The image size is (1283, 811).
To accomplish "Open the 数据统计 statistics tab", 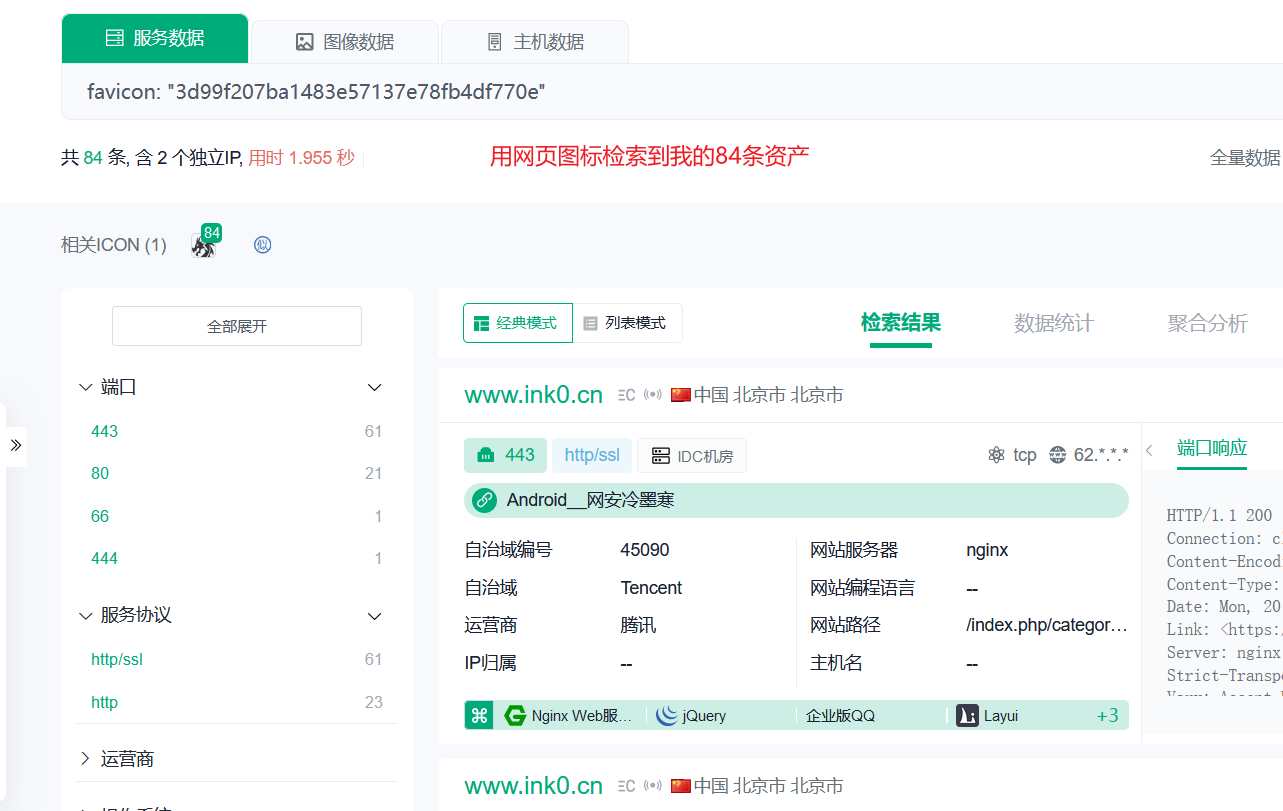I will coord(1053,323).
